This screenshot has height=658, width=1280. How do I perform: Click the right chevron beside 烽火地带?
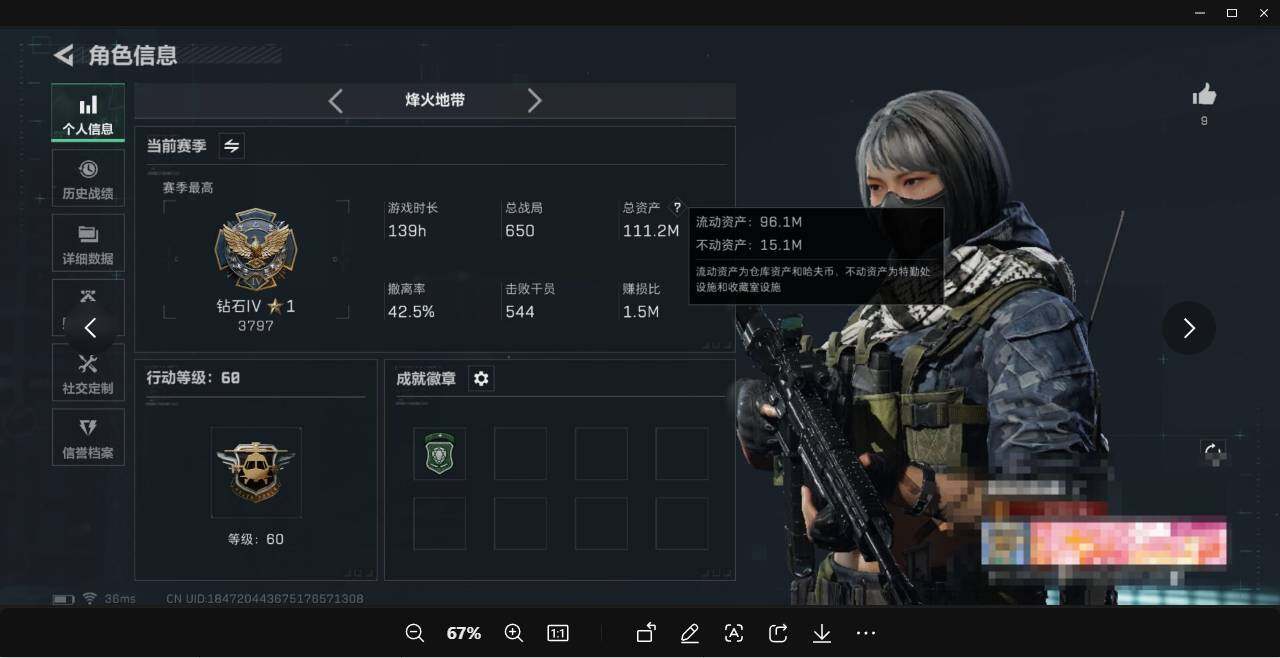(x=535, y=100)
